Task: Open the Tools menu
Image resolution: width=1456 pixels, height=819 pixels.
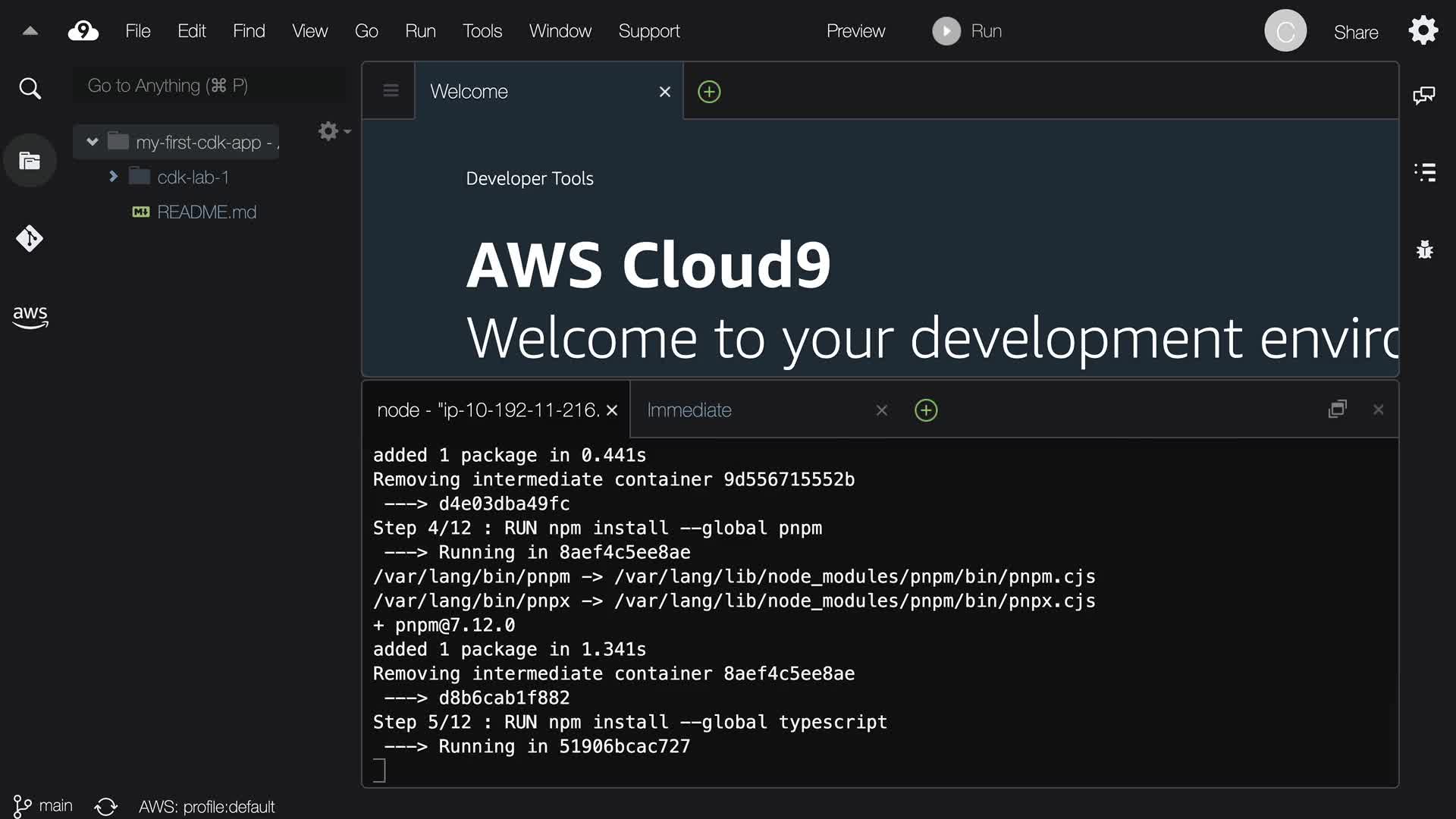Action: click(482, 31)
